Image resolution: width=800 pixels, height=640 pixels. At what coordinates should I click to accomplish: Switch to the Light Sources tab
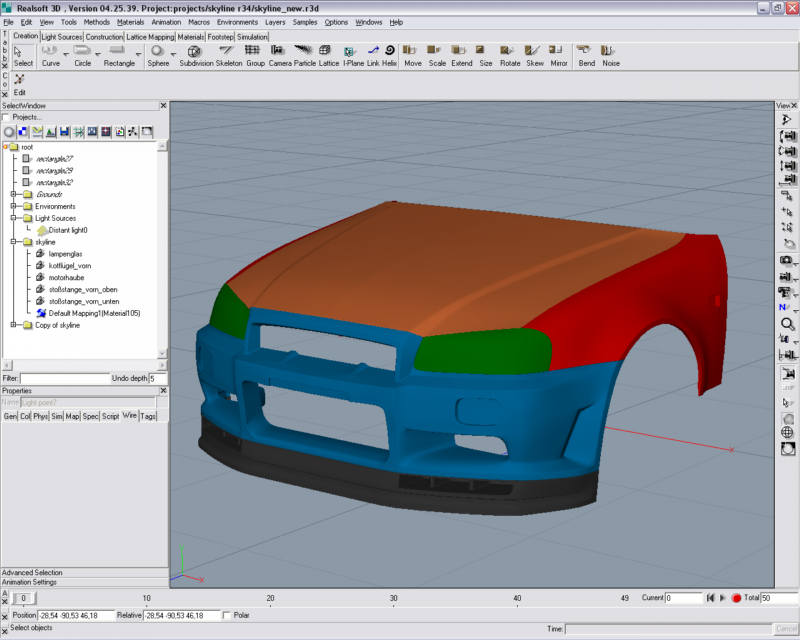[61, 37]
